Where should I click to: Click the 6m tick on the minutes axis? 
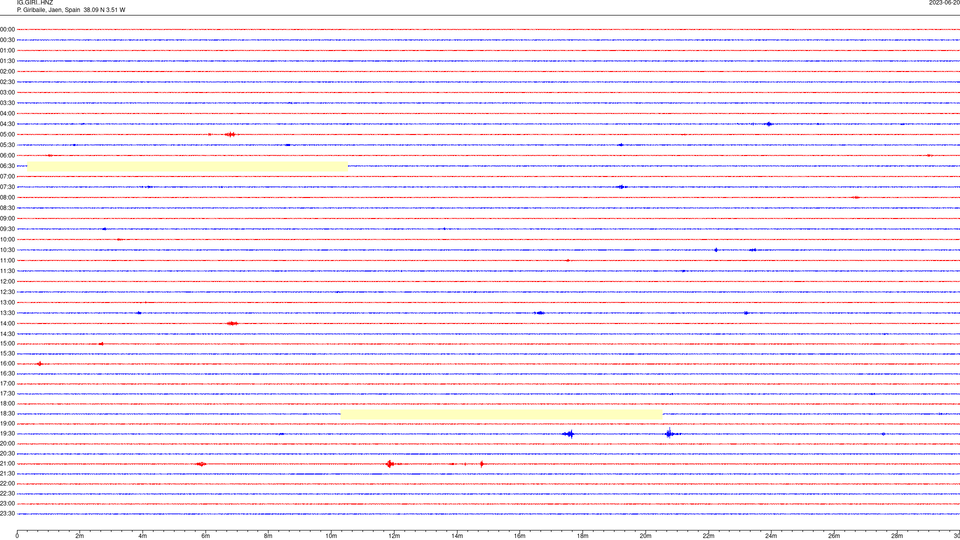pos(205,536)
